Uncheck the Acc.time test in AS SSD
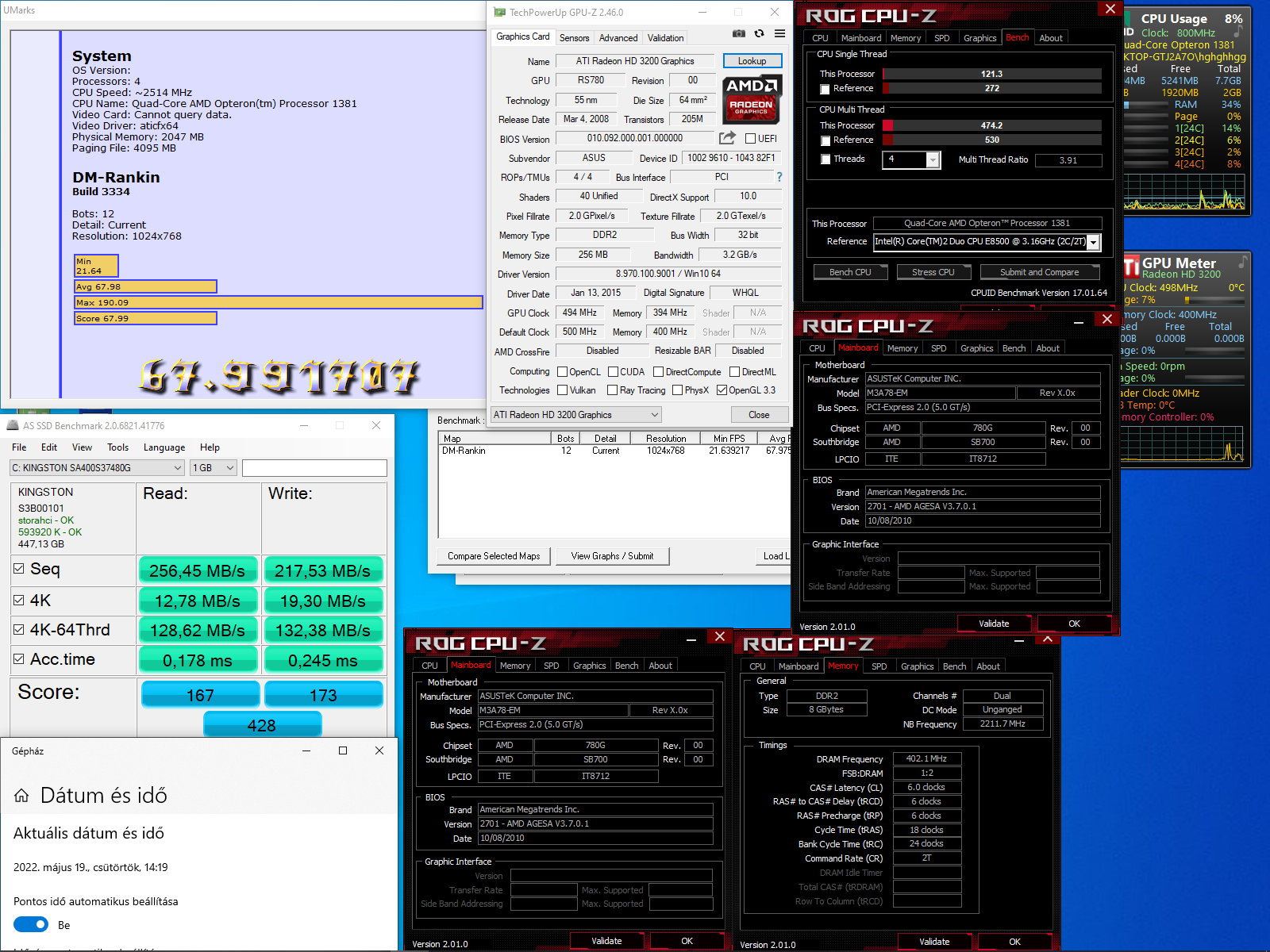Screen dimensions: 1270x952 click(18, 658)
